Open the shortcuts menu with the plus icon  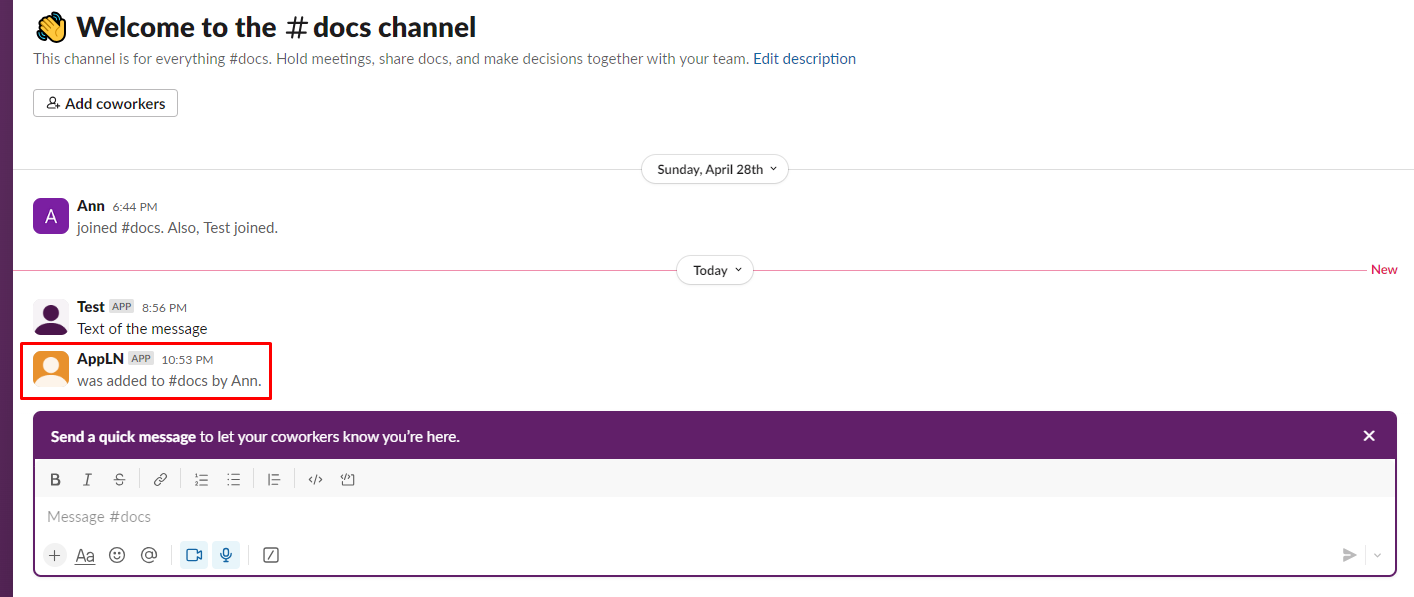(x=55, y=554)
